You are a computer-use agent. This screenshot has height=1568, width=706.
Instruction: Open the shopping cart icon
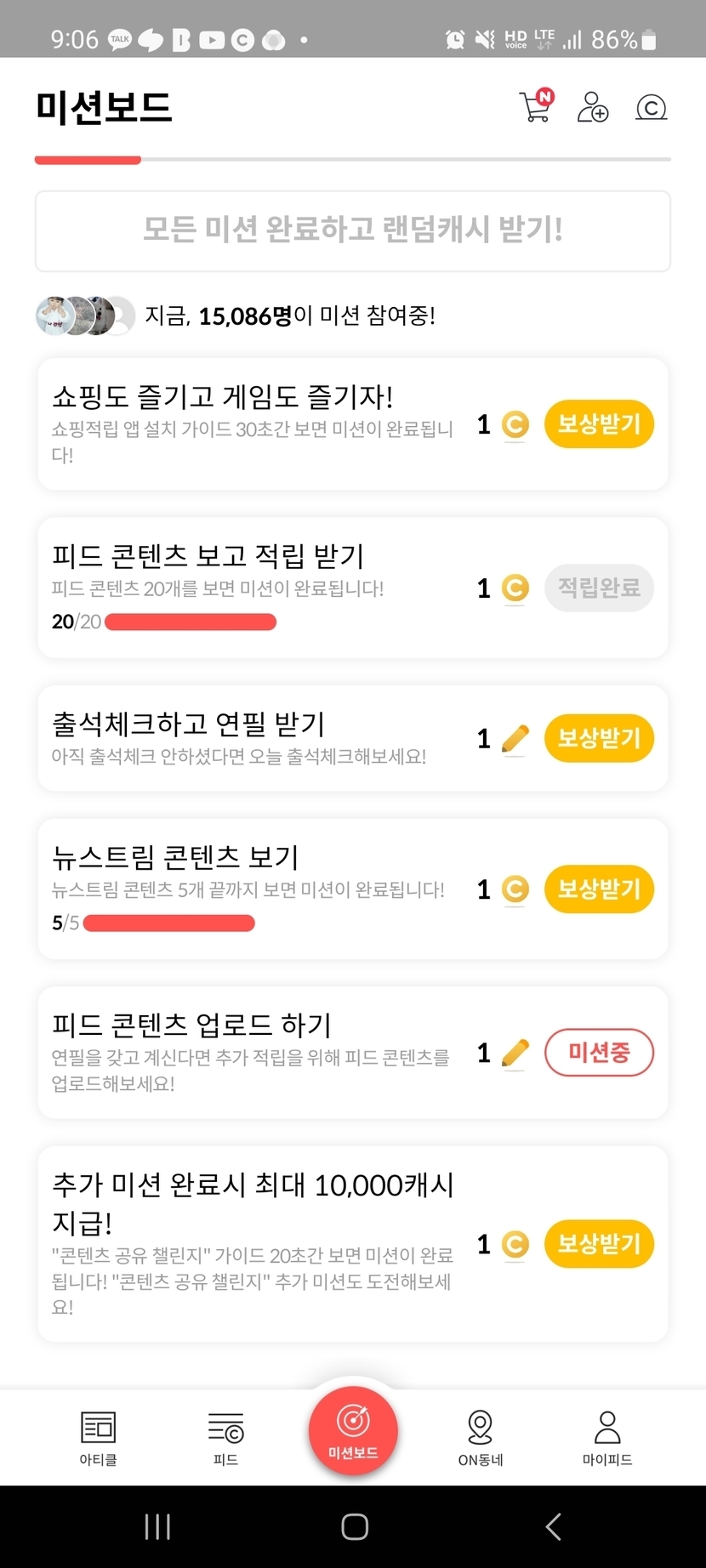pos(536,107)
